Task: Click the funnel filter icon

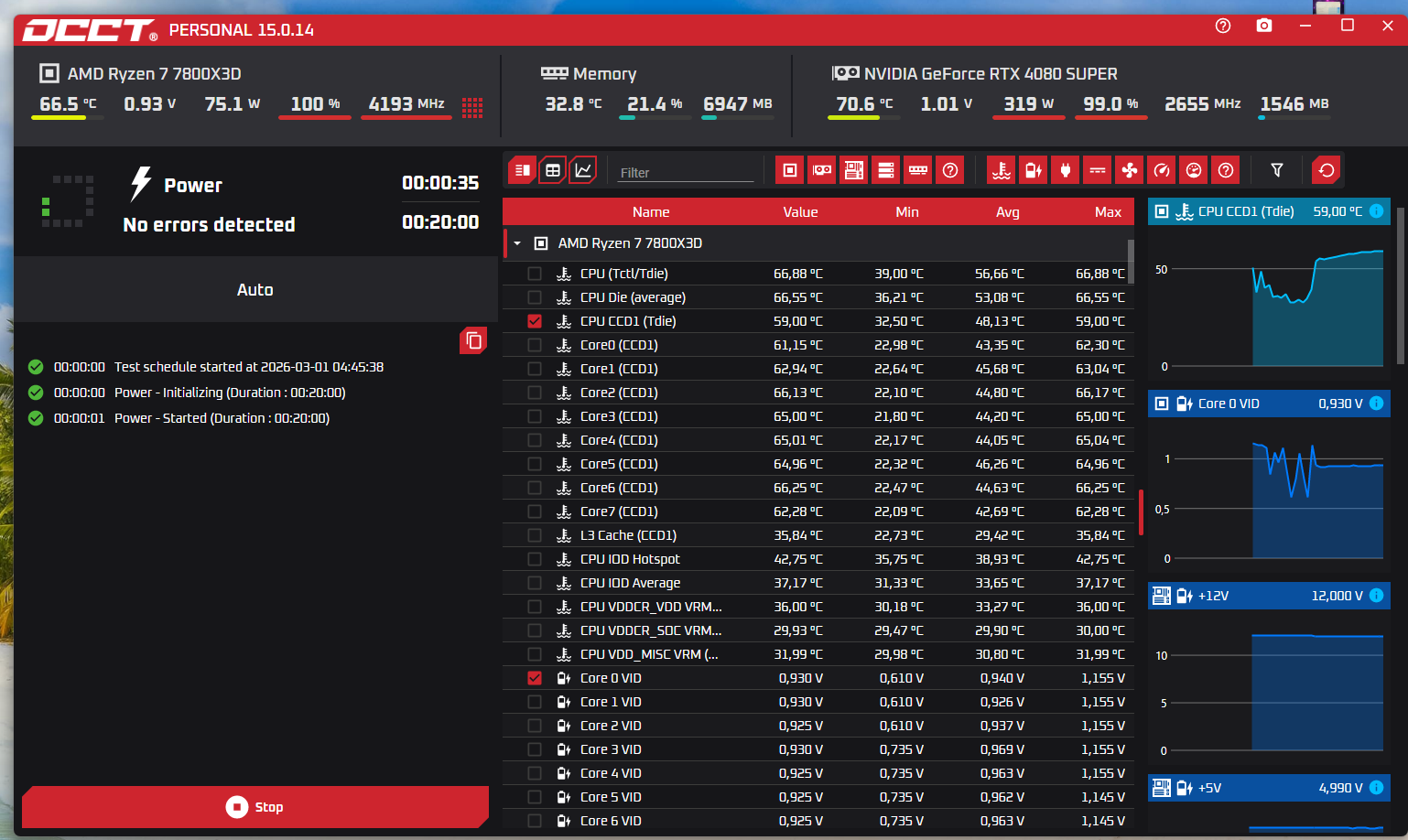Action: [x=1277, y=170]
